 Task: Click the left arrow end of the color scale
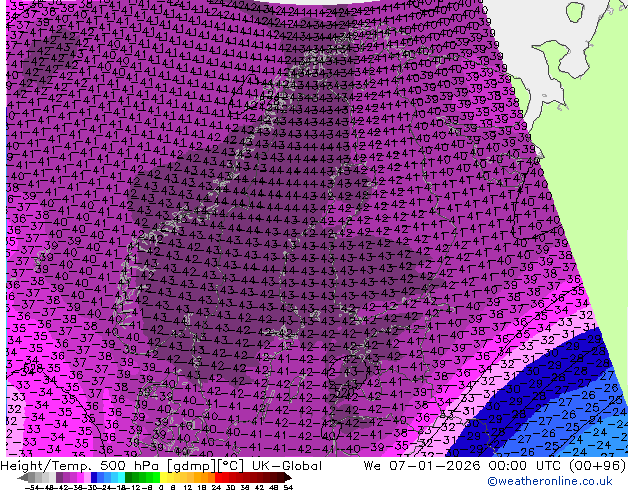point(23,477)
